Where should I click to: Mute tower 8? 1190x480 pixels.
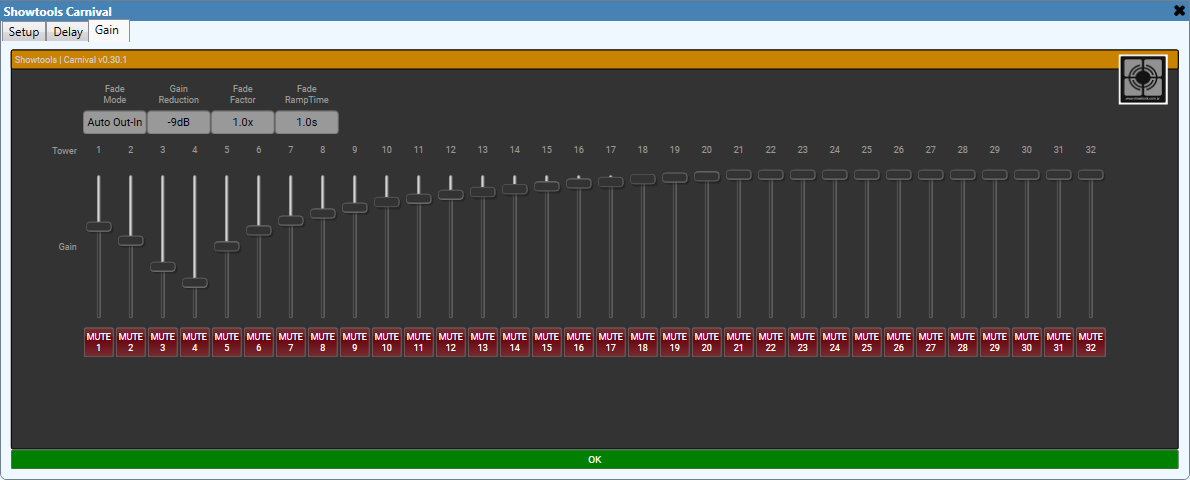click(323, 342)
